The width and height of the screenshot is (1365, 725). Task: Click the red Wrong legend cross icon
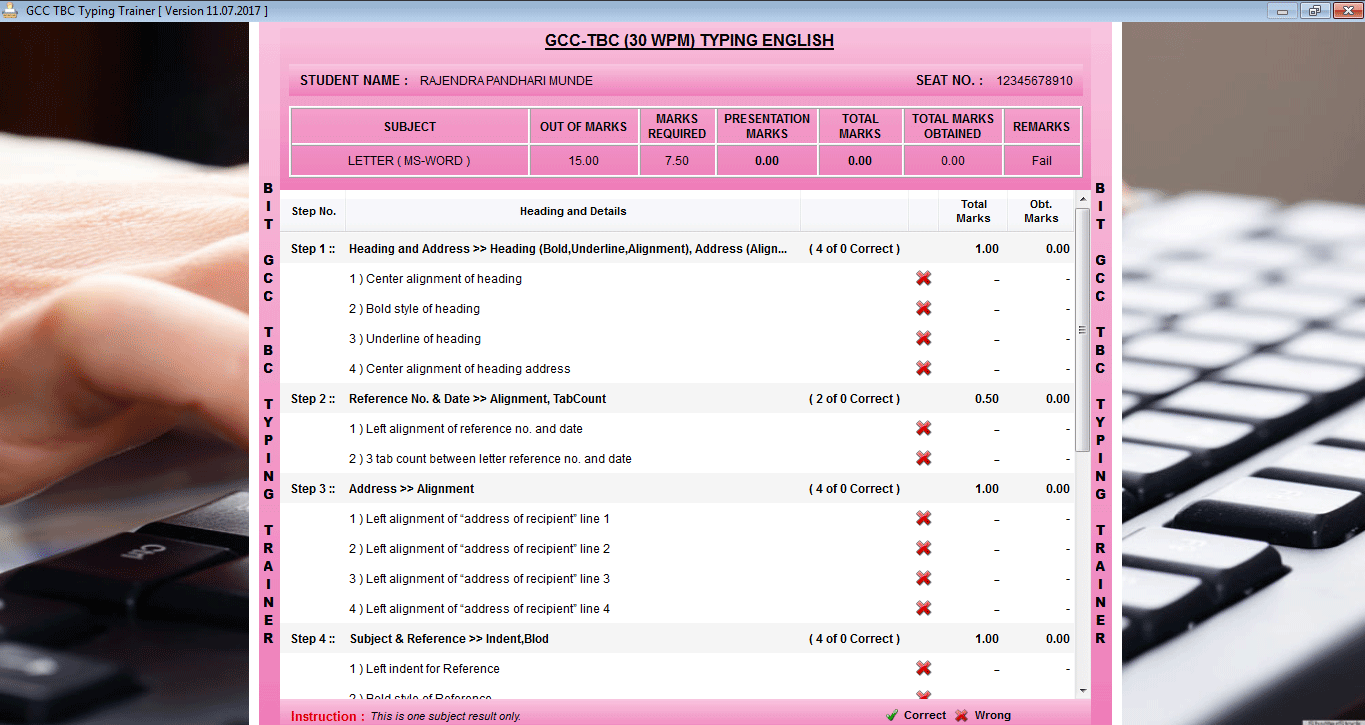coord(961,715)
